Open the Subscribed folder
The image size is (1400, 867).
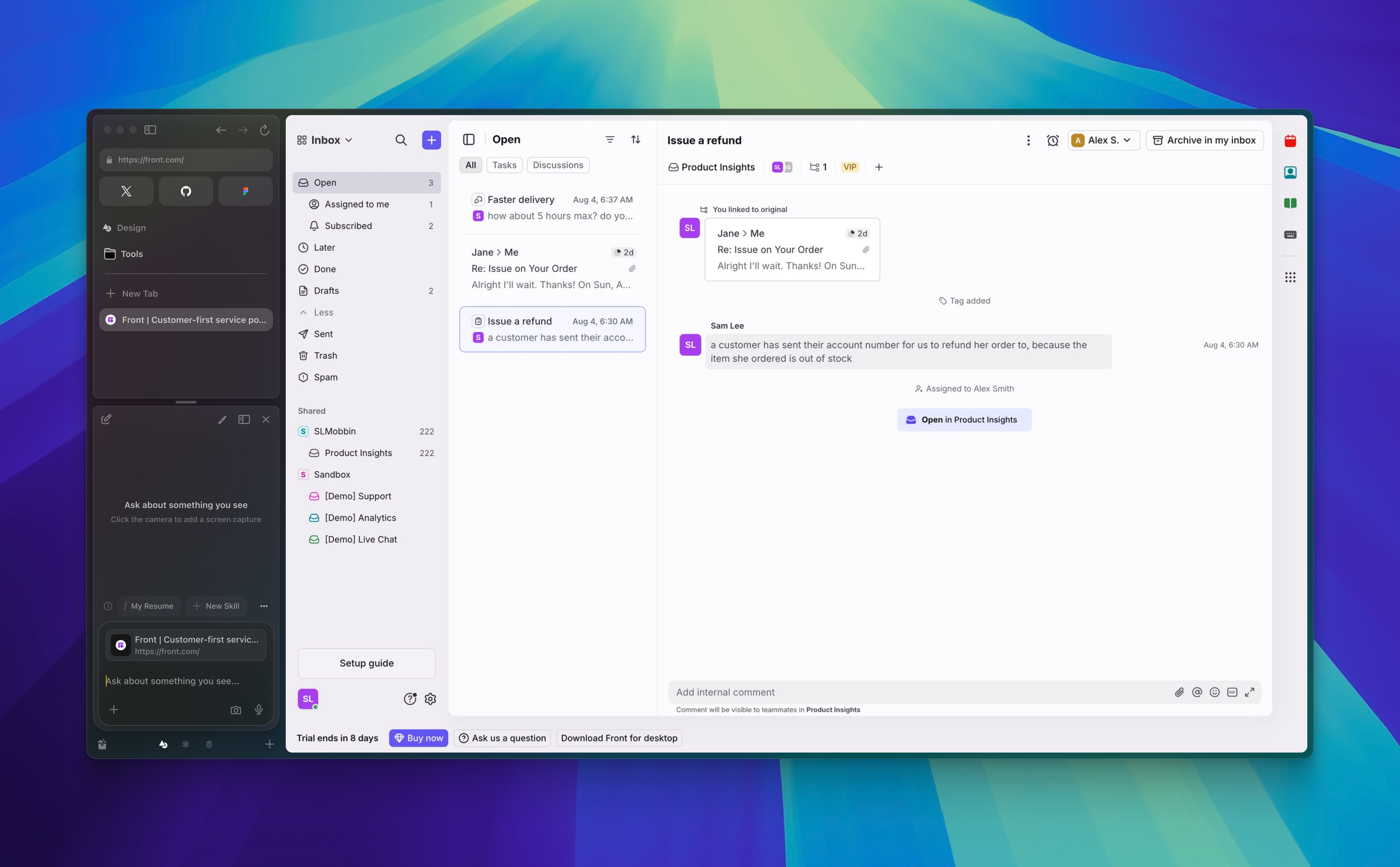point(366,226)
